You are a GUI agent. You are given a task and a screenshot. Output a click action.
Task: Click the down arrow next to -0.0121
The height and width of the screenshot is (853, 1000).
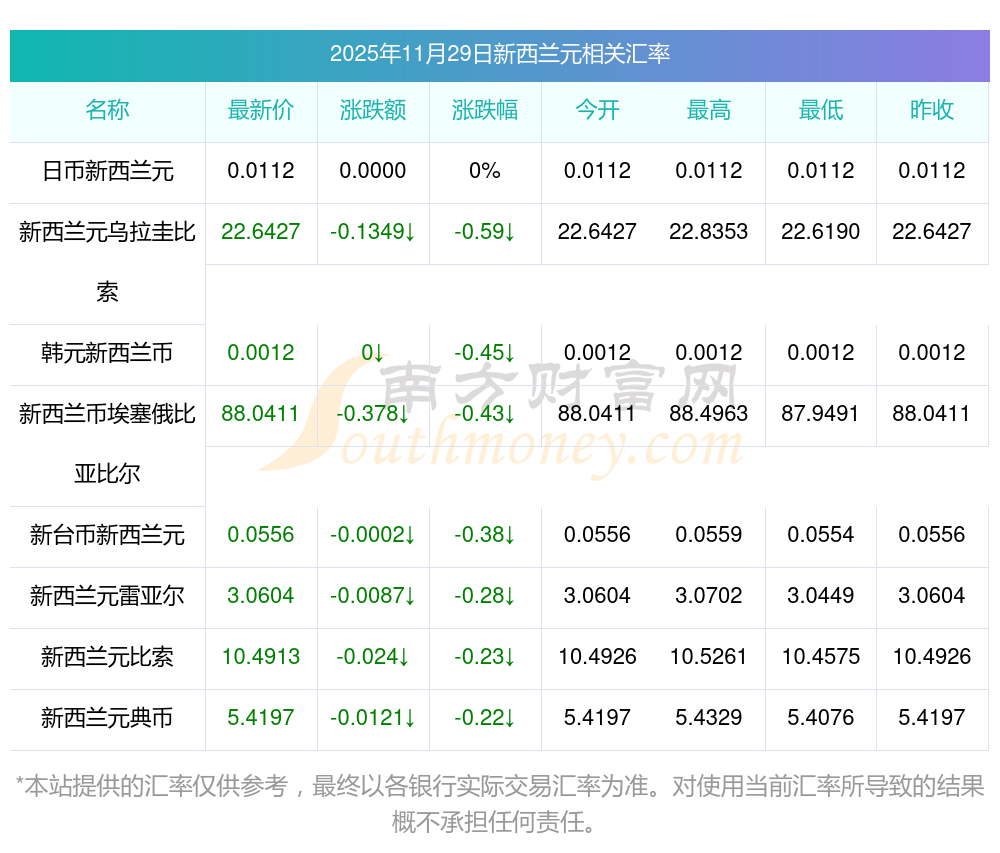click(x=410, y=718)
